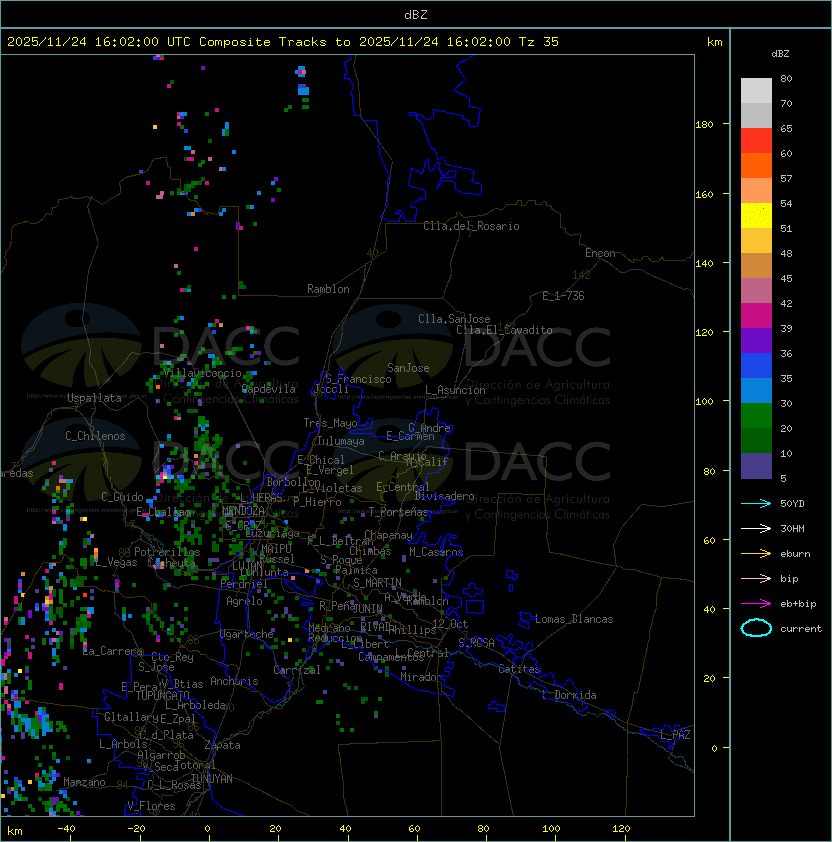Click the 'Ramblon' label near the map center
This screenshot has width=832, height=842.
(328, 289)
